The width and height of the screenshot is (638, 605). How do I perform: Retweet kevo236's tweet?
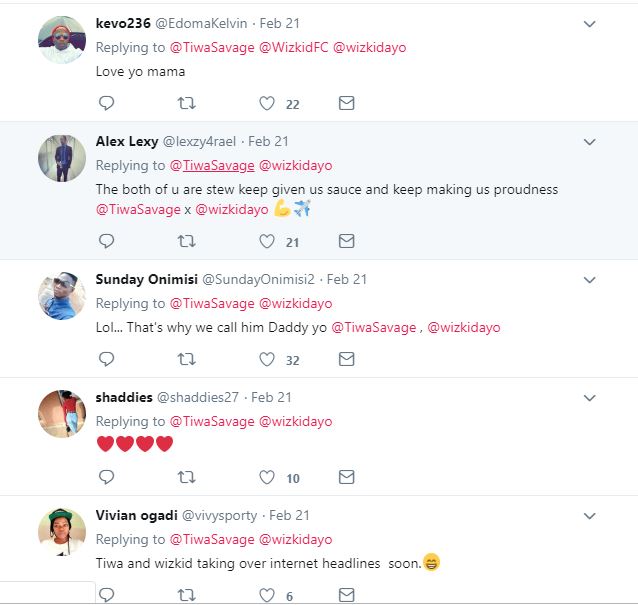[186, 103]
